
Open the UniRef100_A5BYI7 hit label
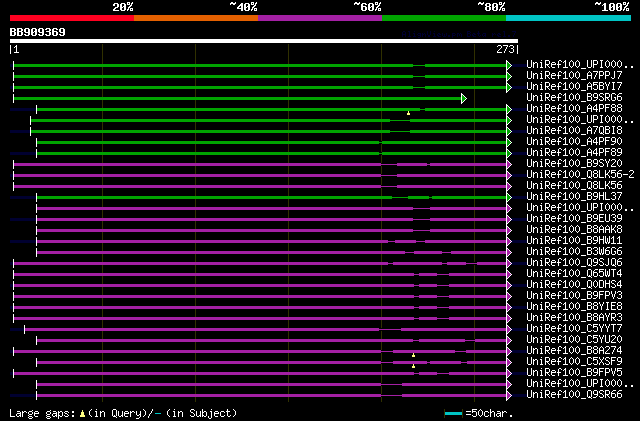click(574, 87)
